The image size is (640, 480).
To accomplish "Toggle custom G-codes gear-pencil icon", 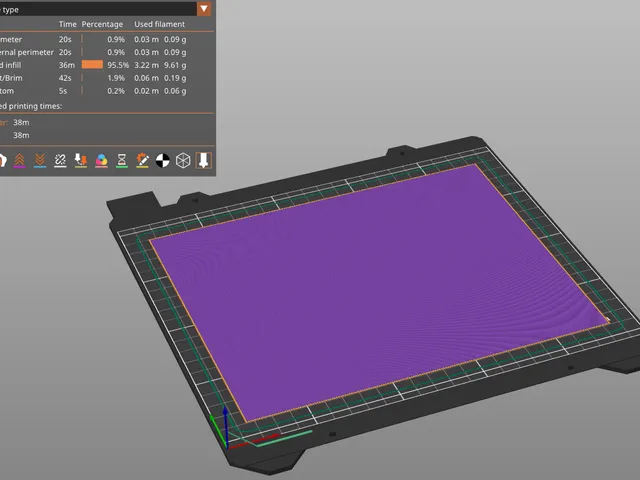I will pyautogui.click(x=142, y=160).
